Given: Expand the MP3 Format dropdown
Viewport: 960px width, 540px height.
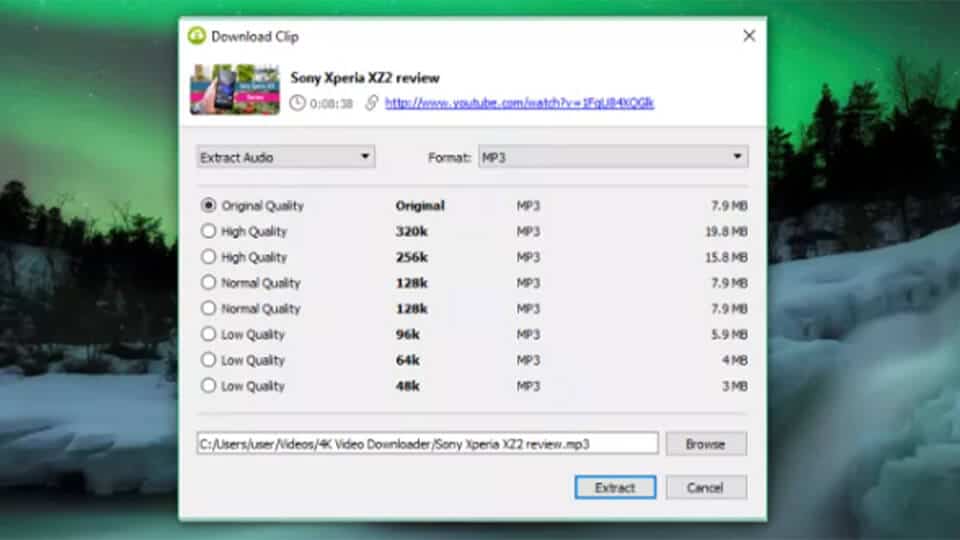Looking at the screenshot, I should (613, 157).
